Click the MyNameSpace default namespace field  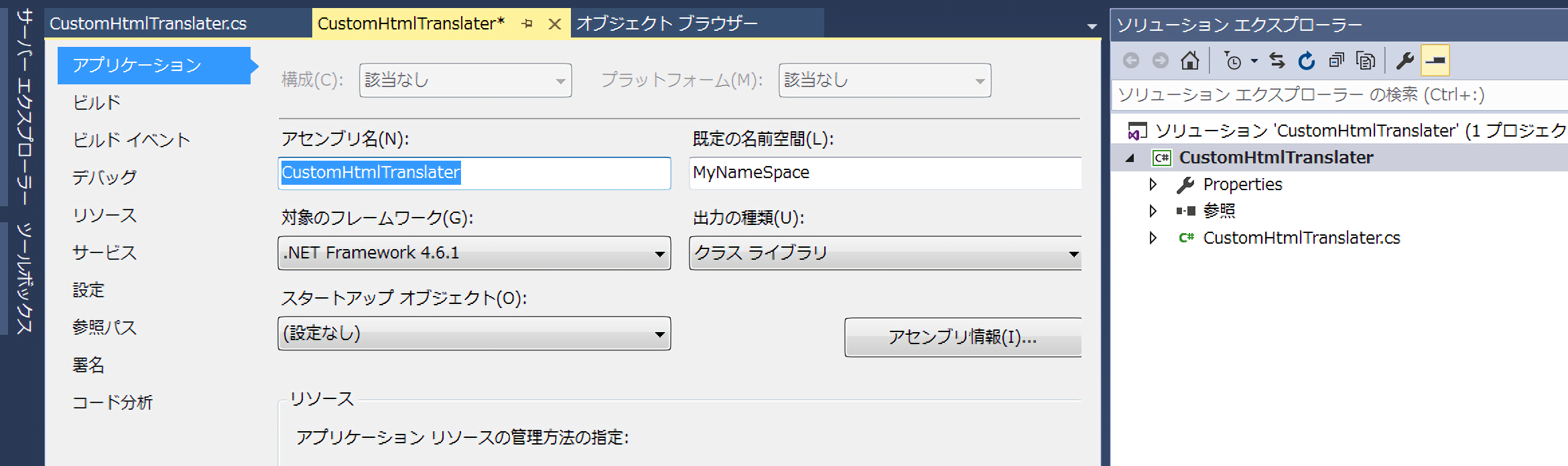[x=885, y=173]
